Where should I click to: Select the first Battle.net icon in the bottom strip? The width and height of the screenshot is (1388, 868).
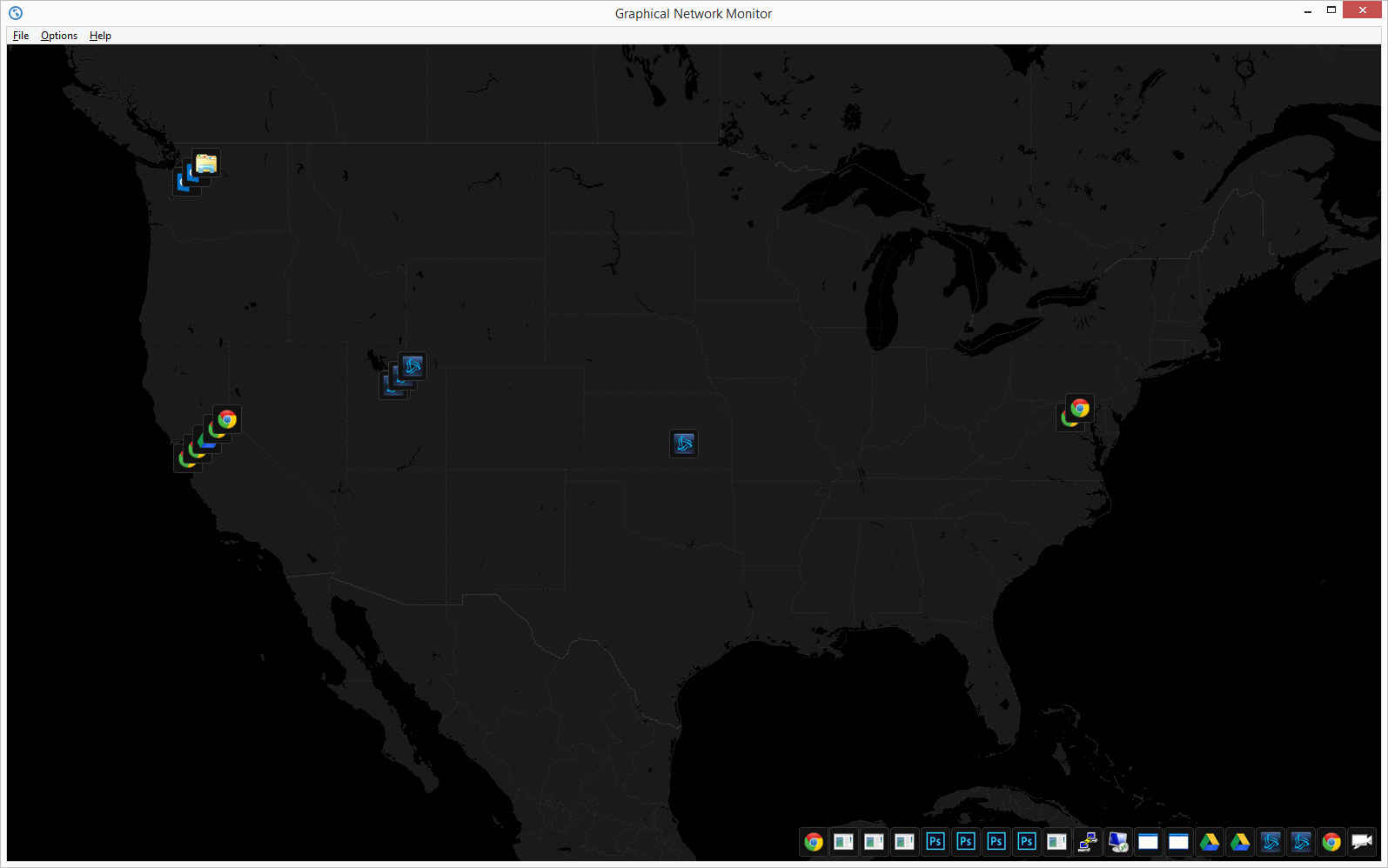(x=1271, y=841)
